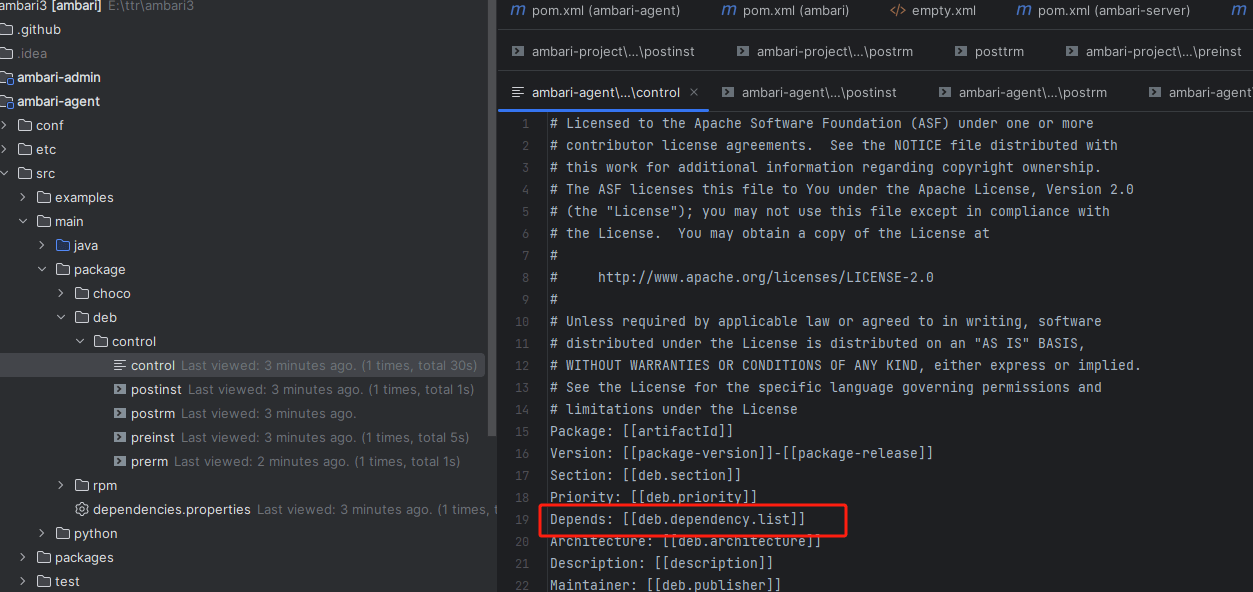Collapse the package folder chevron

tap(42, 269)
